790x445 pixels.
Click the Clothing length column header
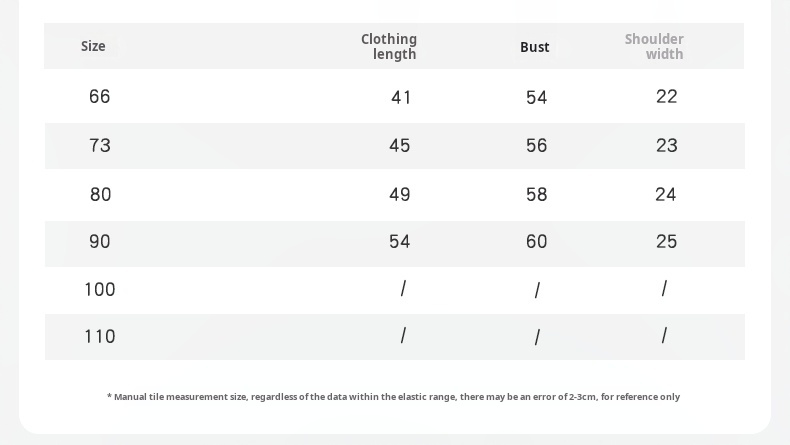coord(388,46)
